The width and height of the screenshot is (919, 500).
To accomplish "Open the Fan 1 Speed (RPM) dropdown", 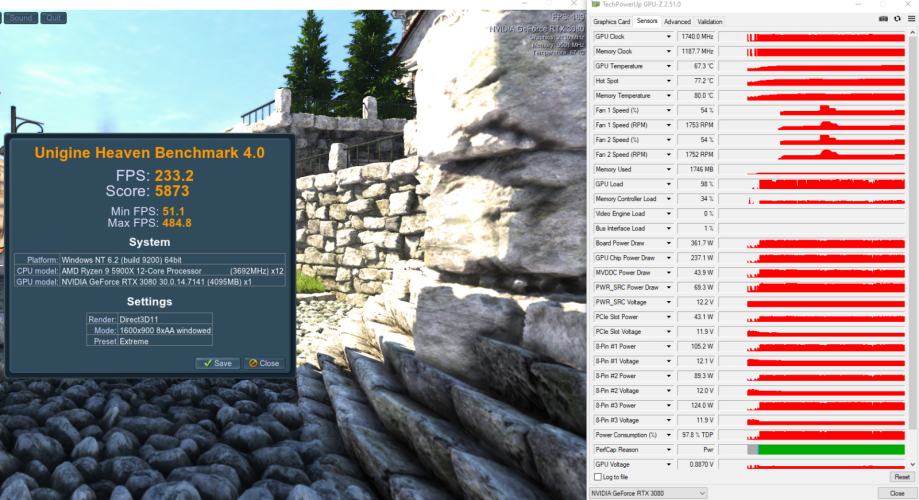I will pos(668,125).
